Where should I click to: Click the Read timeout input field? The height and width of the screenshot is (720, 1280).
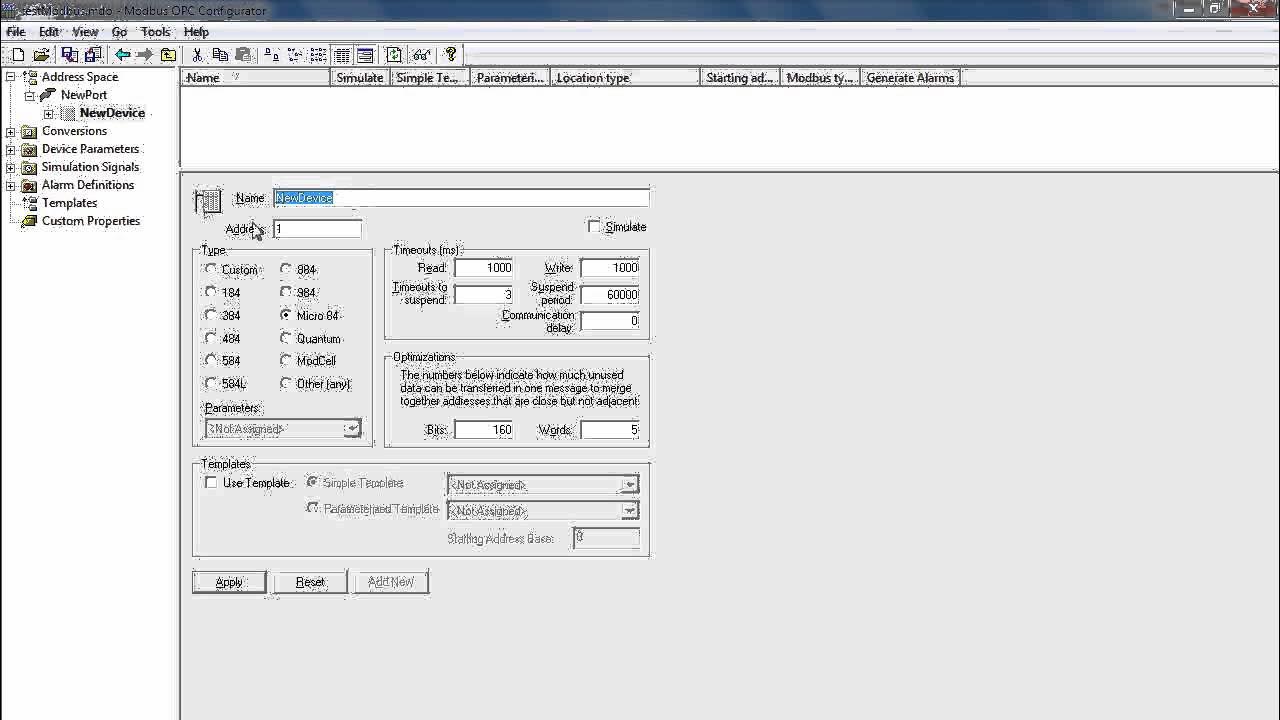(x=484, y=268)
